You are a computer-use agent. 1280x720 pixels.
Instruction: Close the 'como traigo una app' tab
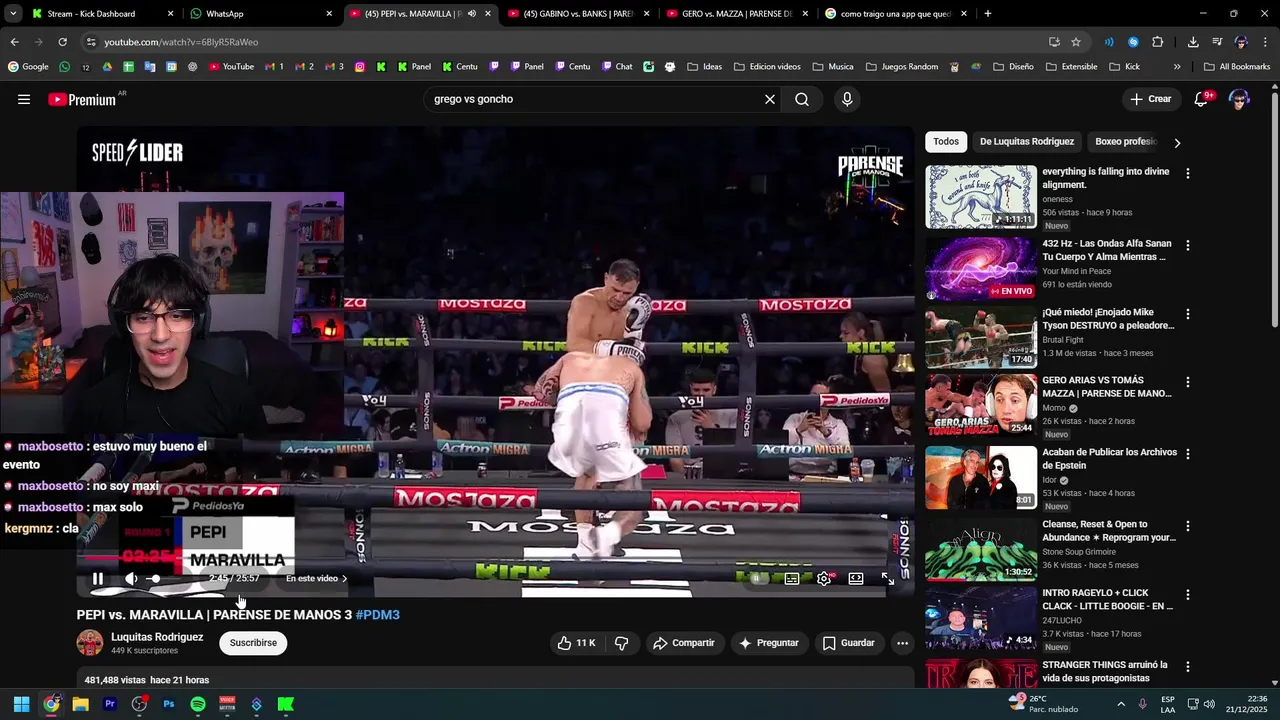[x=964, y=14]
